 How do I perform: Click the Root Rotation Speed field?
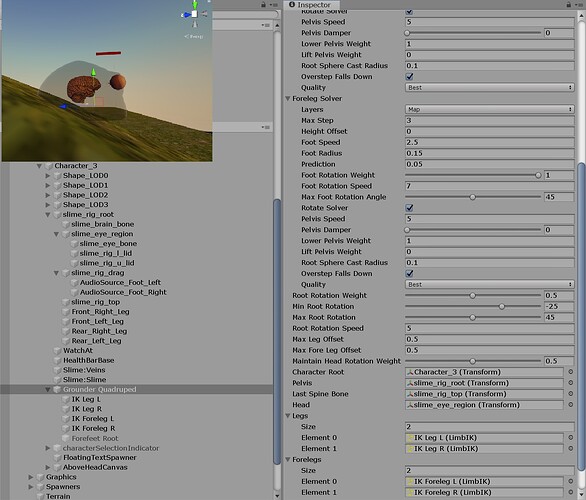point(490,328)
